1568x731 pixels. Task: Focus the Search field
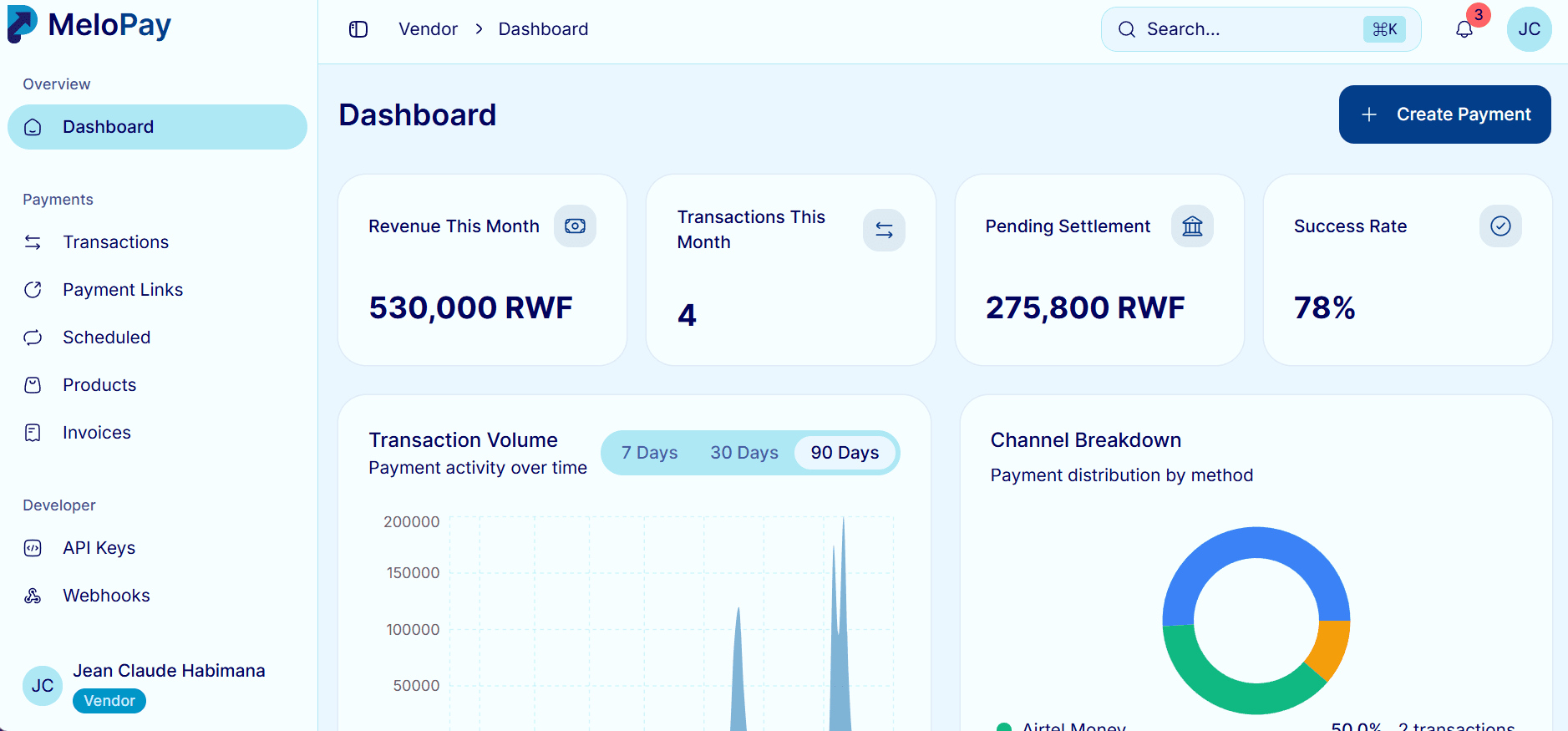pyautogui.click(x=1261, y=29)
